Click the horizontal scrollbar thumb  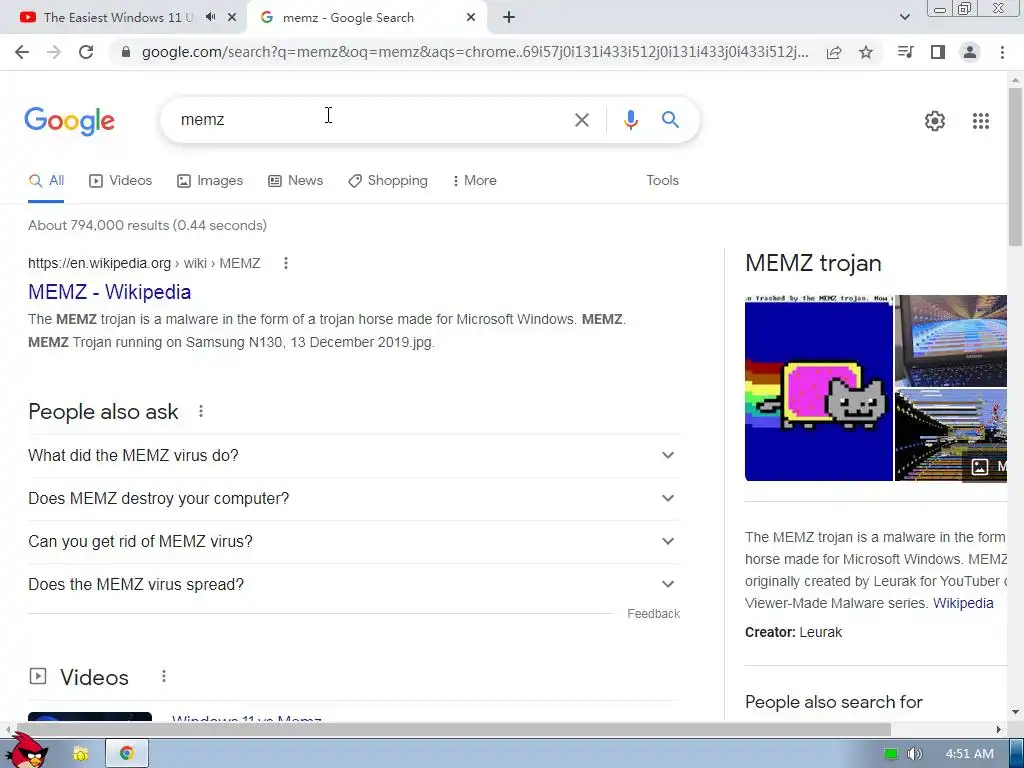[x=454, y=729]
